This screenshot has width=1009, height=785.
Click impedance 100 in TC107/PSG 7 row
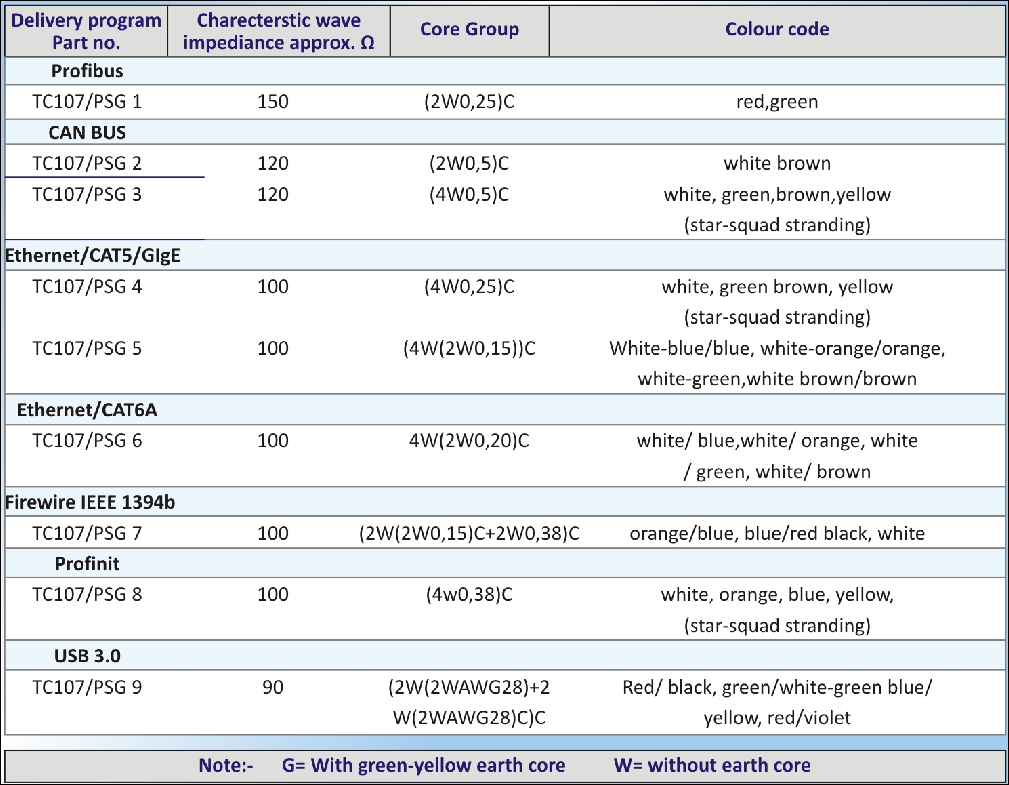point(273,533)
